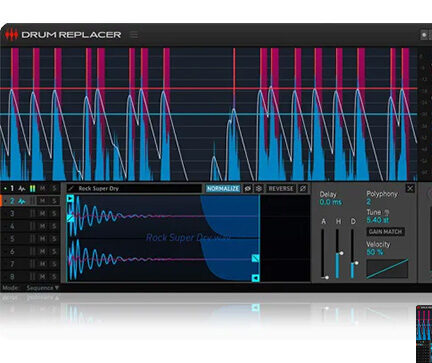Open the Mode Sequence dropdown

[42, 288]
